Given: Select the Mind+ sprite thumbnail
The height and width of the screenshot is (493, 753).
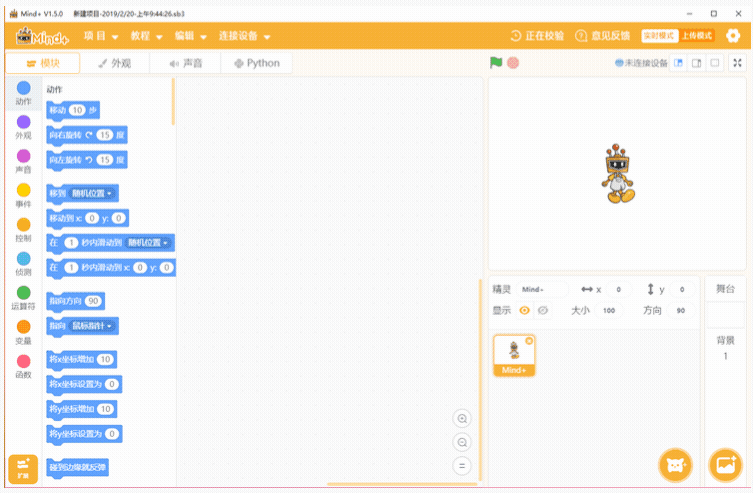Looking at the screenshot, I should [x=514, y=356].
